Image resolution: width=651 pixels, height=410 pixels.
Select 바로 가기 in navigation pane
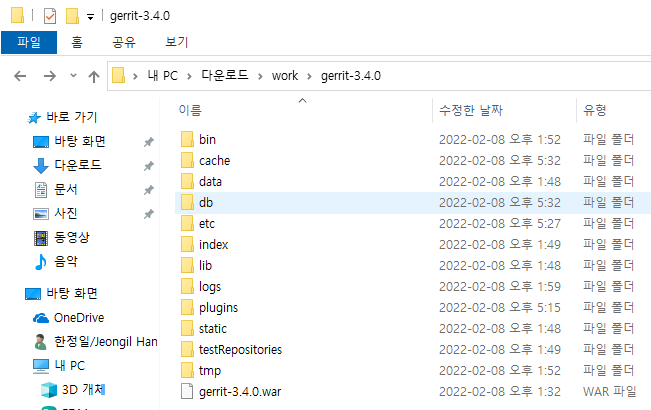[71, 117]
